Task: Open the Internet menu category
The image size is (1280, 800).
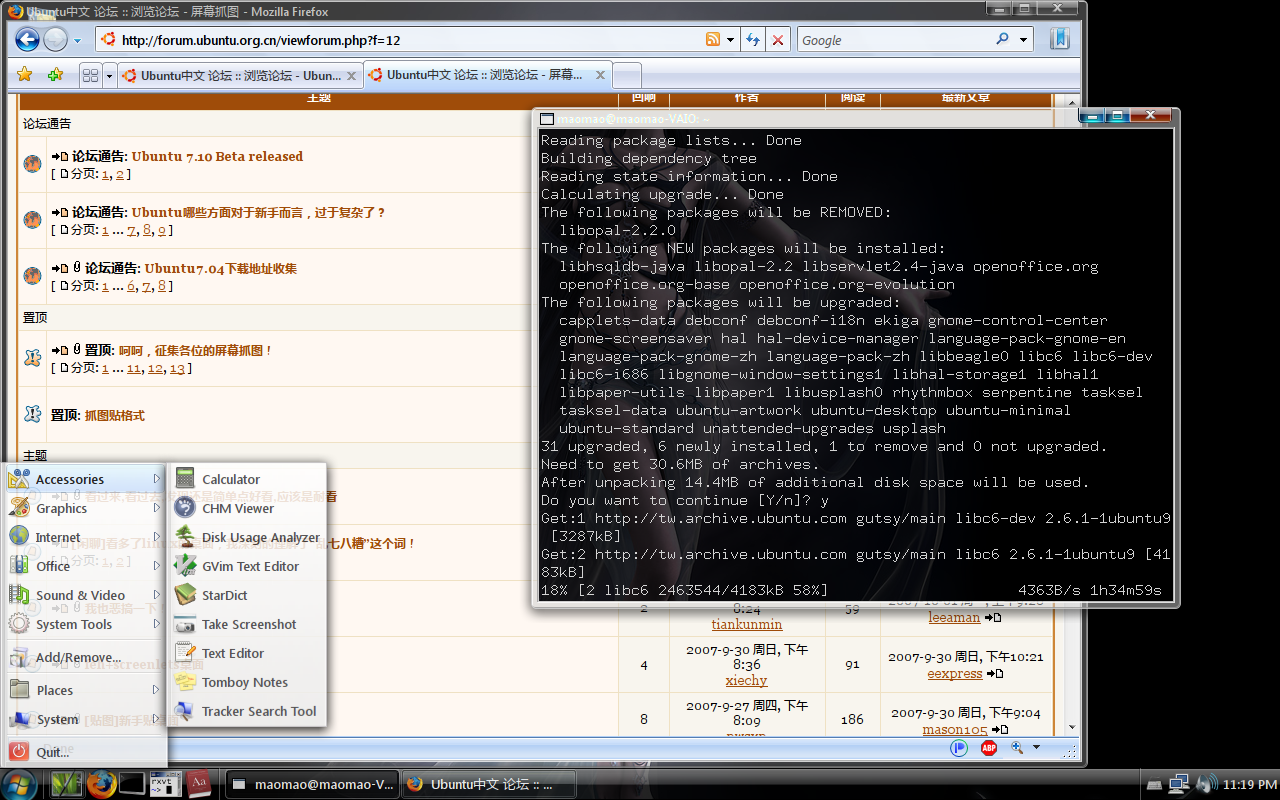Action: [85, 537]
